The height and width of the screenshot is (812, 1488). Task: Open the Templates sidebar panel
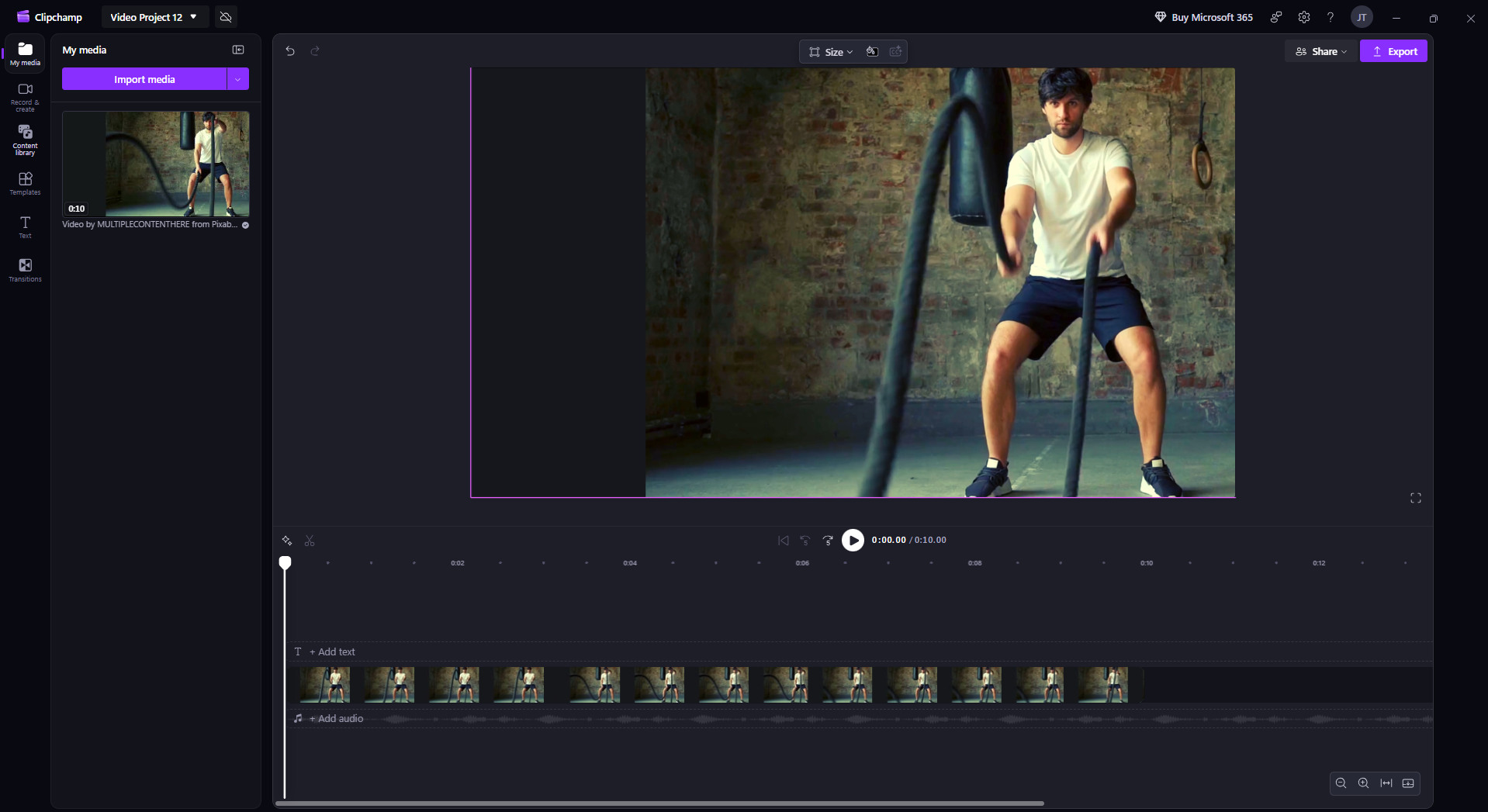click(25, 183)
